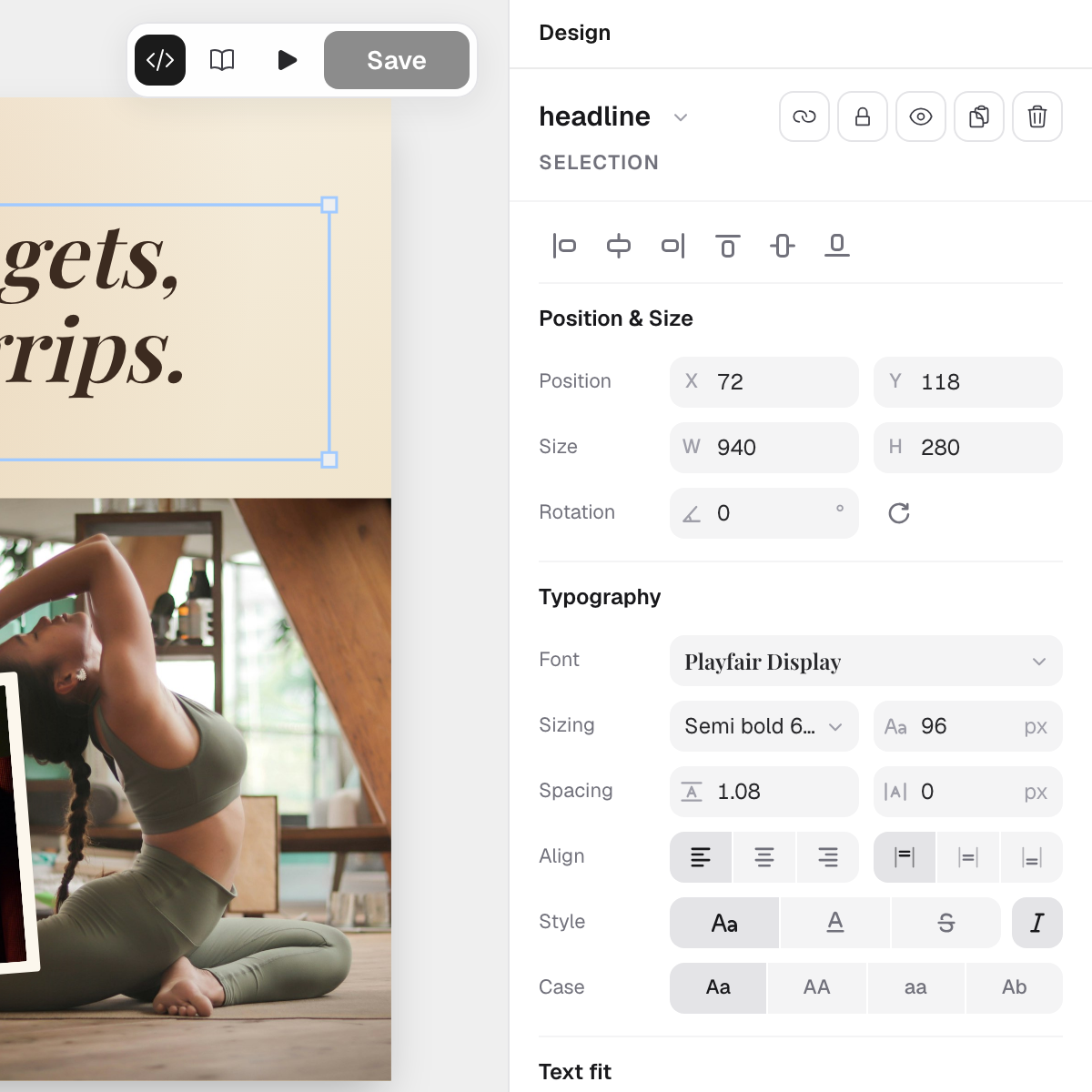Click the link icon for headline
Viewport: 1092px width, 1092px height.
point(804,116)
